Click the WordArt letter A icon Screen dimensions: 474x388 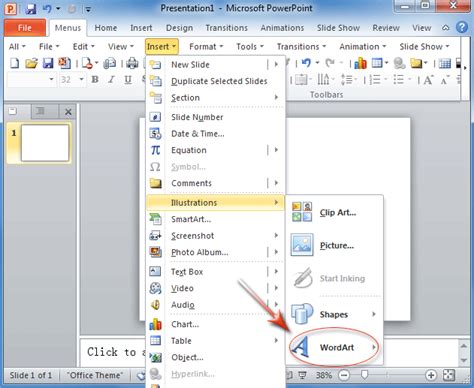point(300,347)
